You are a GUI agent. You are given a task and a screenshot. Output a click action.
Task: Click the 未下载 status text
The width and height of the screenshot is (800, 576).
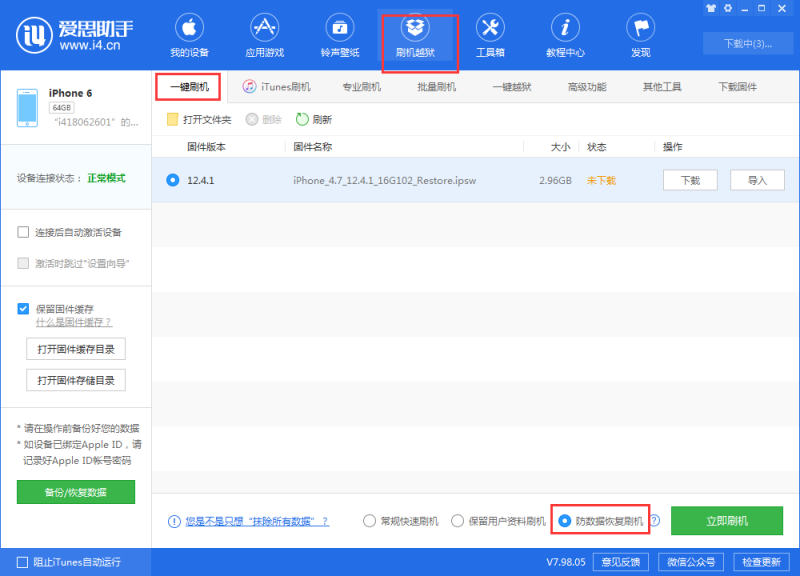pyautogui.click(x=601, y=180)
